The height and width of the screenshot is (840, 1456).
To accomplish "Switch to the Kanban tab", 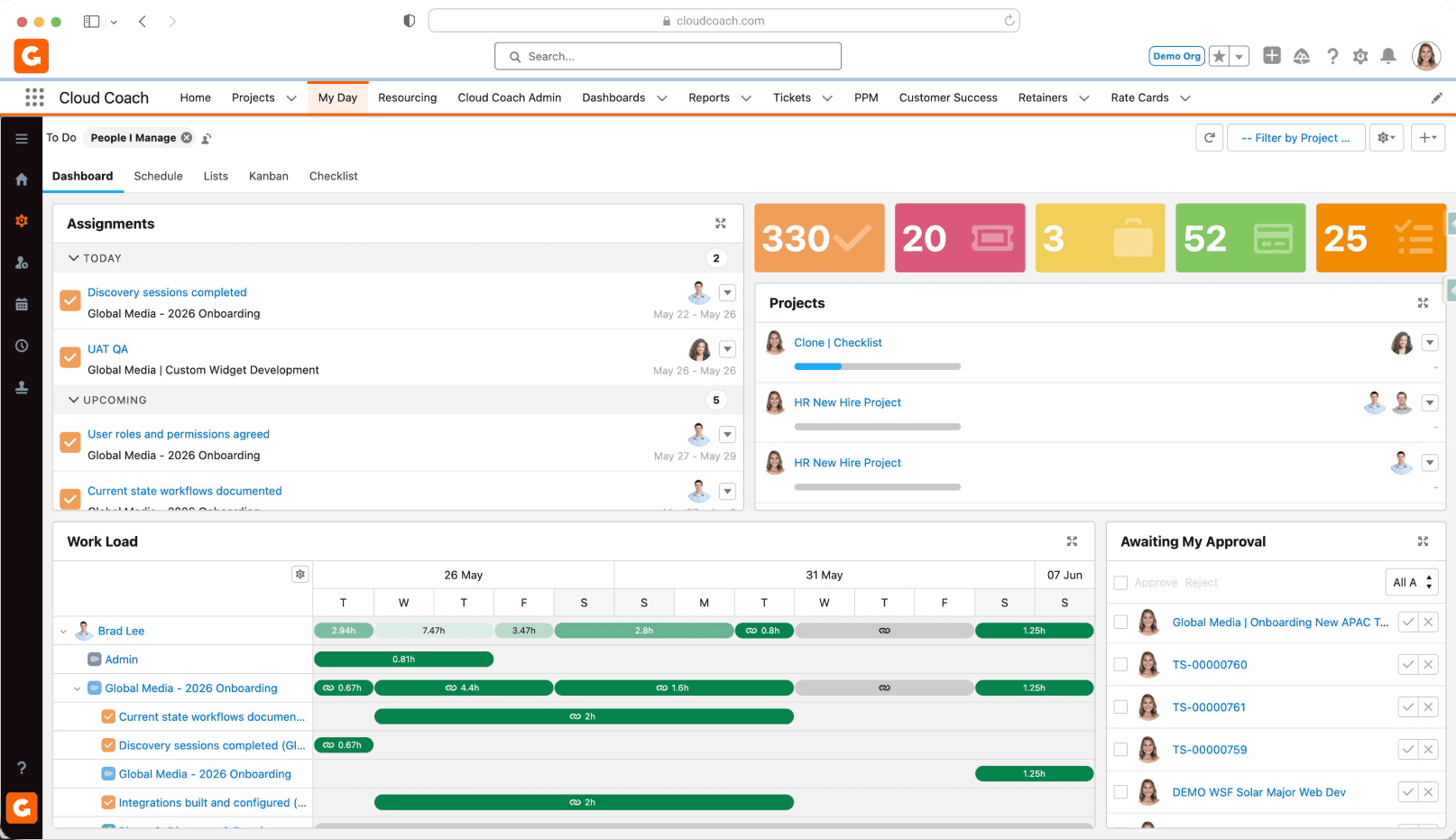I will (269, 176).
